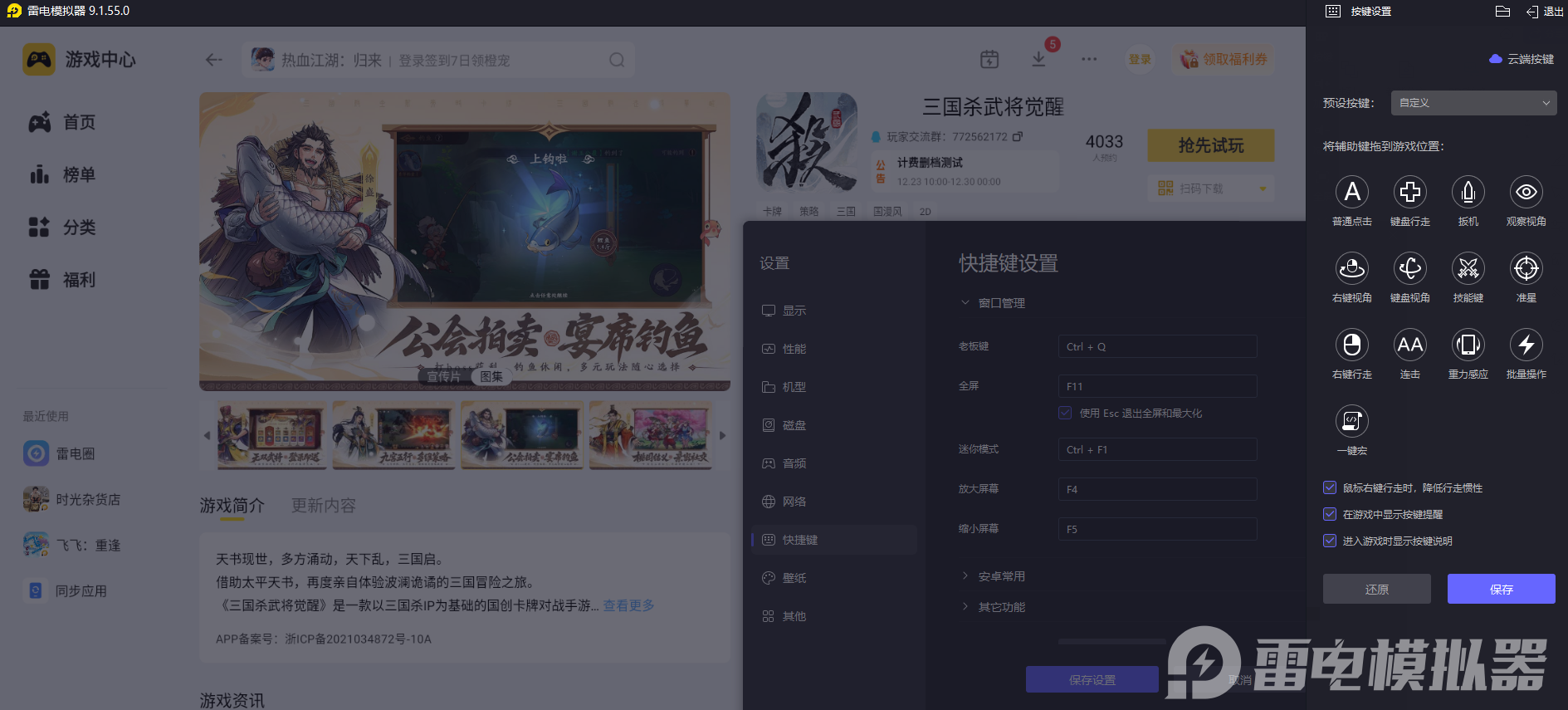Select the 观察视角 eye view icon
This screenshot has height=710, width=1568.
point(1526,192)
